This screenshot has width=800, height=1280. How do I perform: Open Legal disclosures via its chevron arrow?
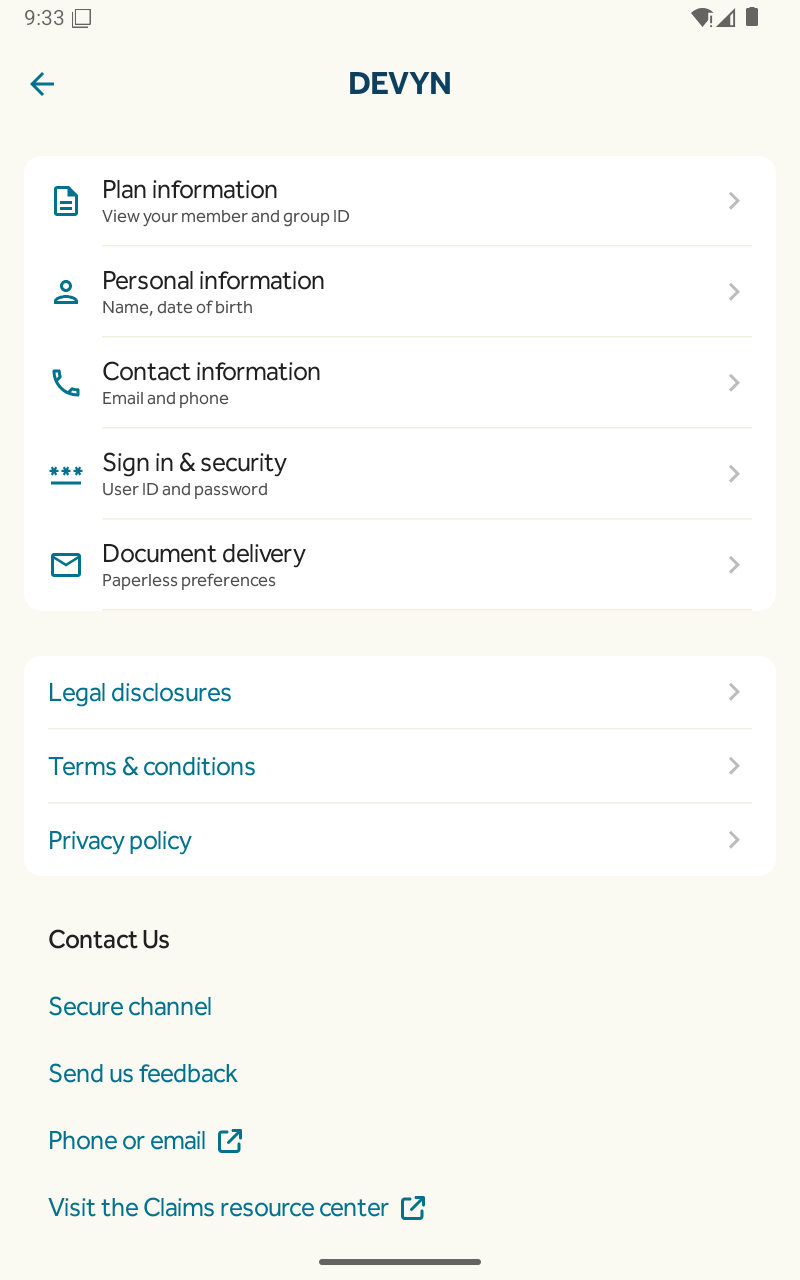[x=734, y=692]
